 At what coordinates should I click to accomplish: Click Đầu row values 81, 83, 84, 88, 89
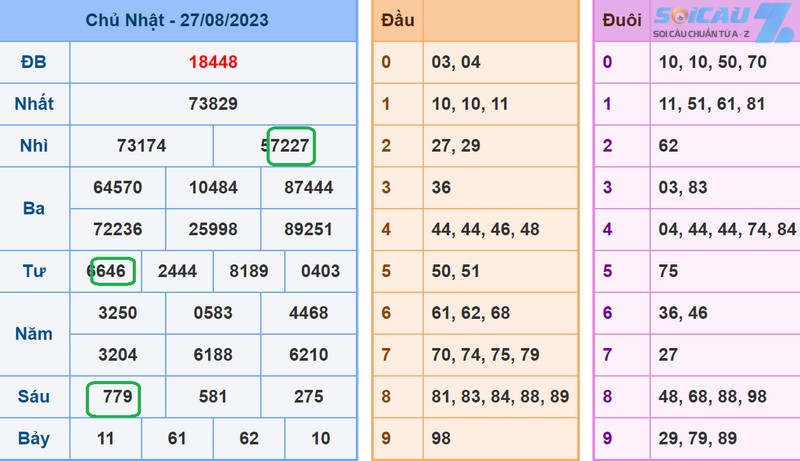point(500,397)
